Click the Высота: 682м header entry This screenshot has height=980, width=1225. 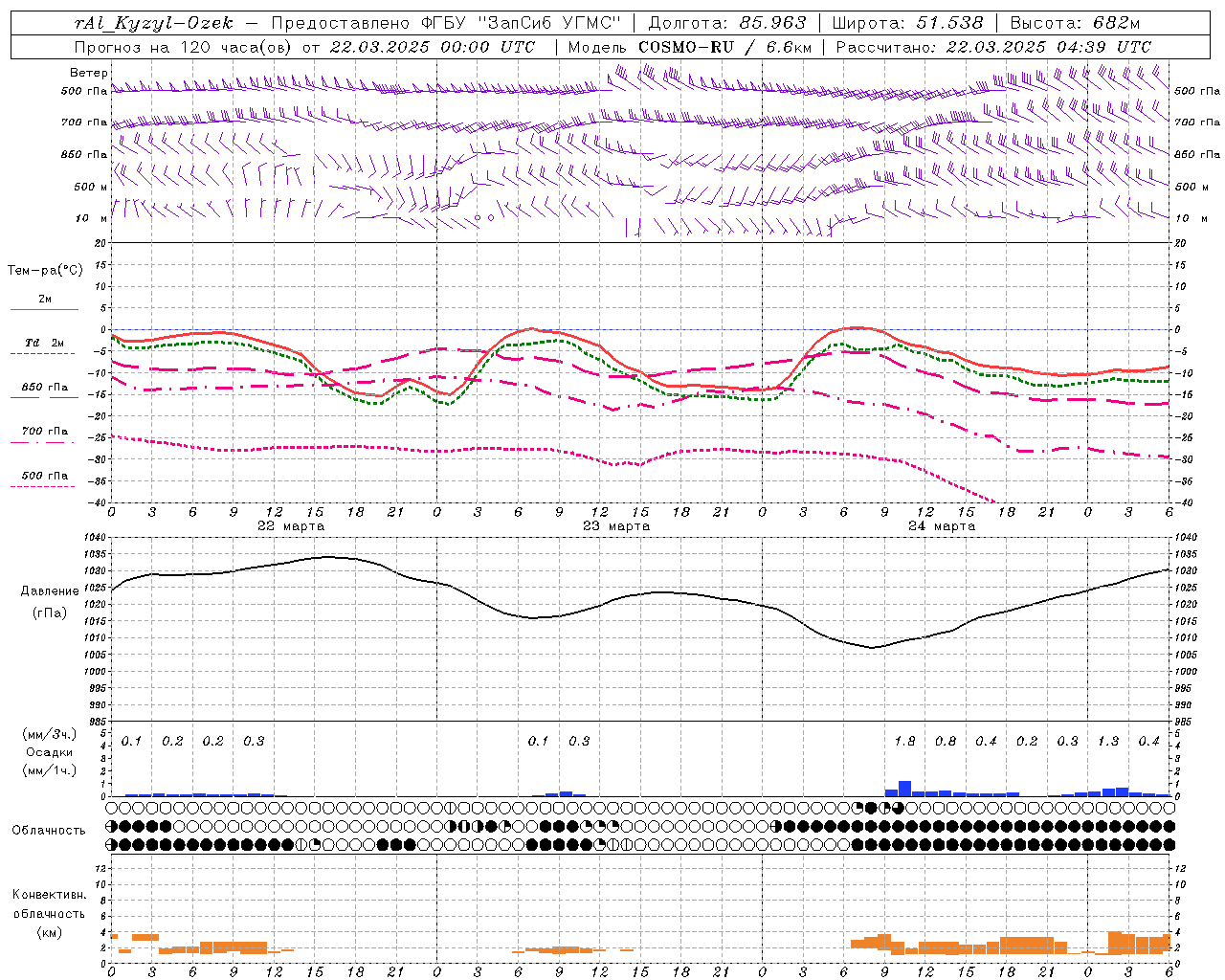[1076, 24]
